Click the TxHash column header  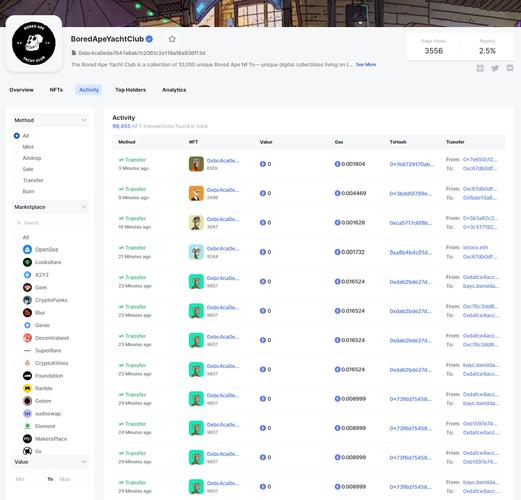(398, 142)
